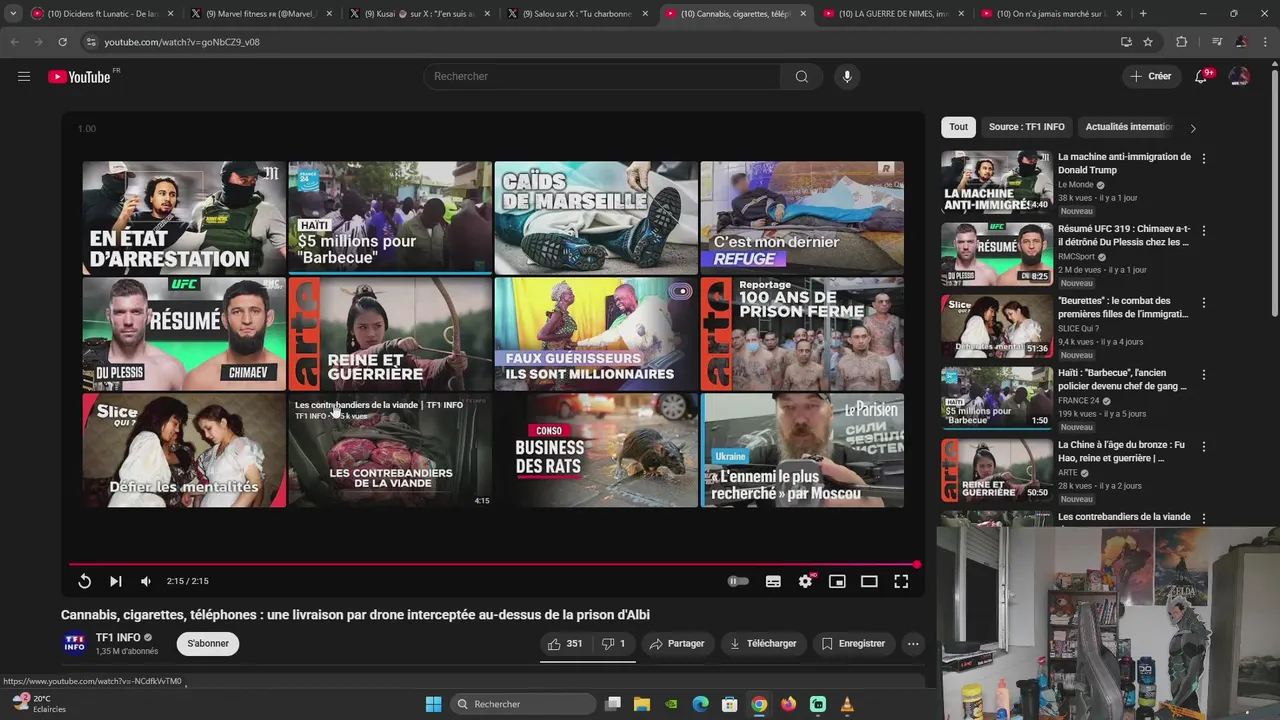Launch Firefox from the taskbar

(x=788, y=704)
